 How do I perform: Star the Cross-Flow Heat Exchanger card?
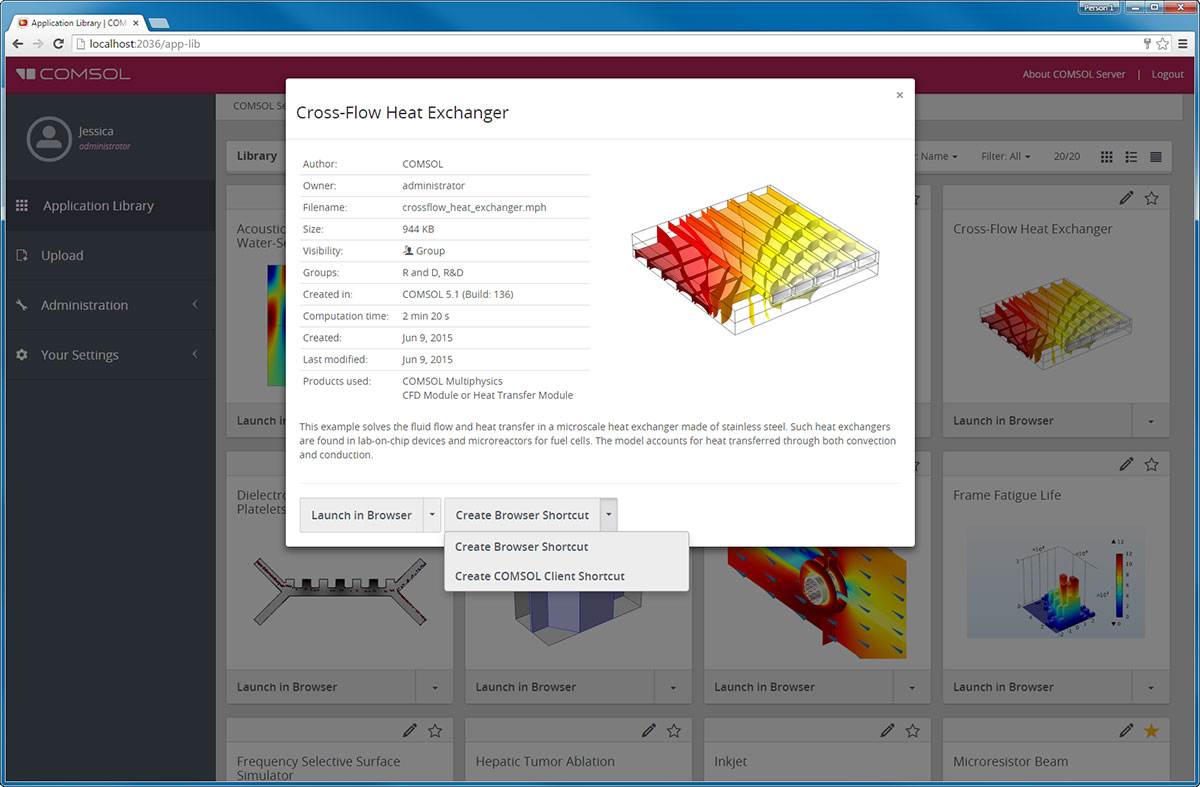[1151, 199]
